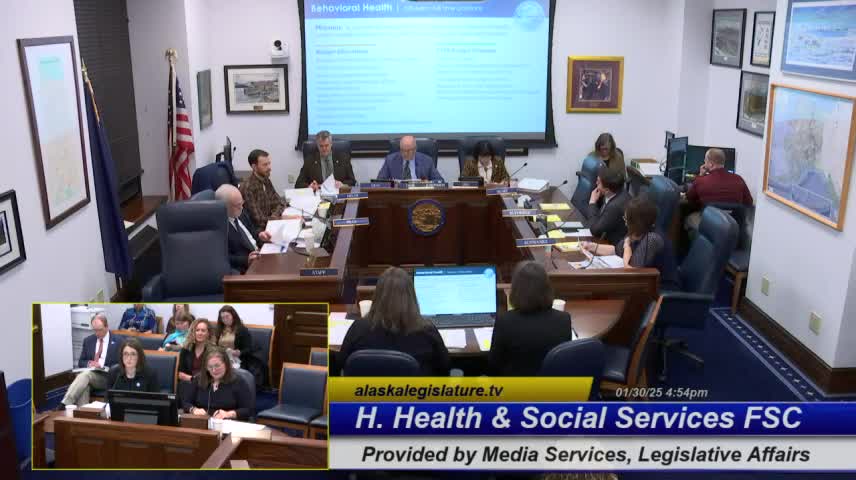This screenshot has width=856, height=480.
Task: Click the Provided by Media Services caption
Action: [585, 454]
